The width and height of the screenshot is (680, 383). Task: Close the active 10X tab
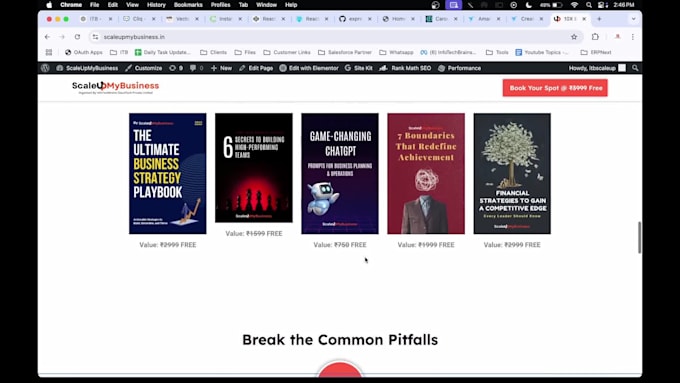(584, 19)
